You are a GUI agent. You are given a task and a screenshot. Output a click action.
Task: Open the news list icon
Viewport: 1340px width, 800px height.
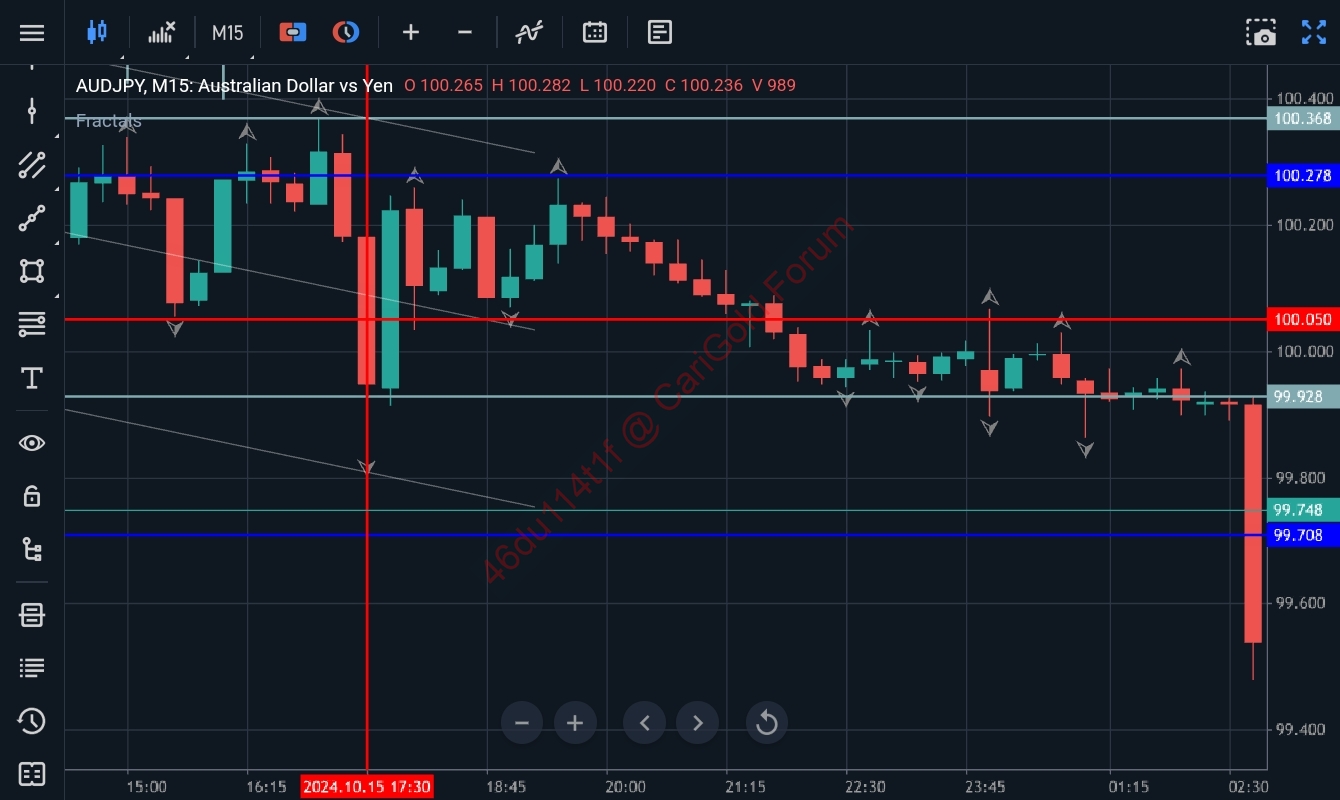(660, 32)
